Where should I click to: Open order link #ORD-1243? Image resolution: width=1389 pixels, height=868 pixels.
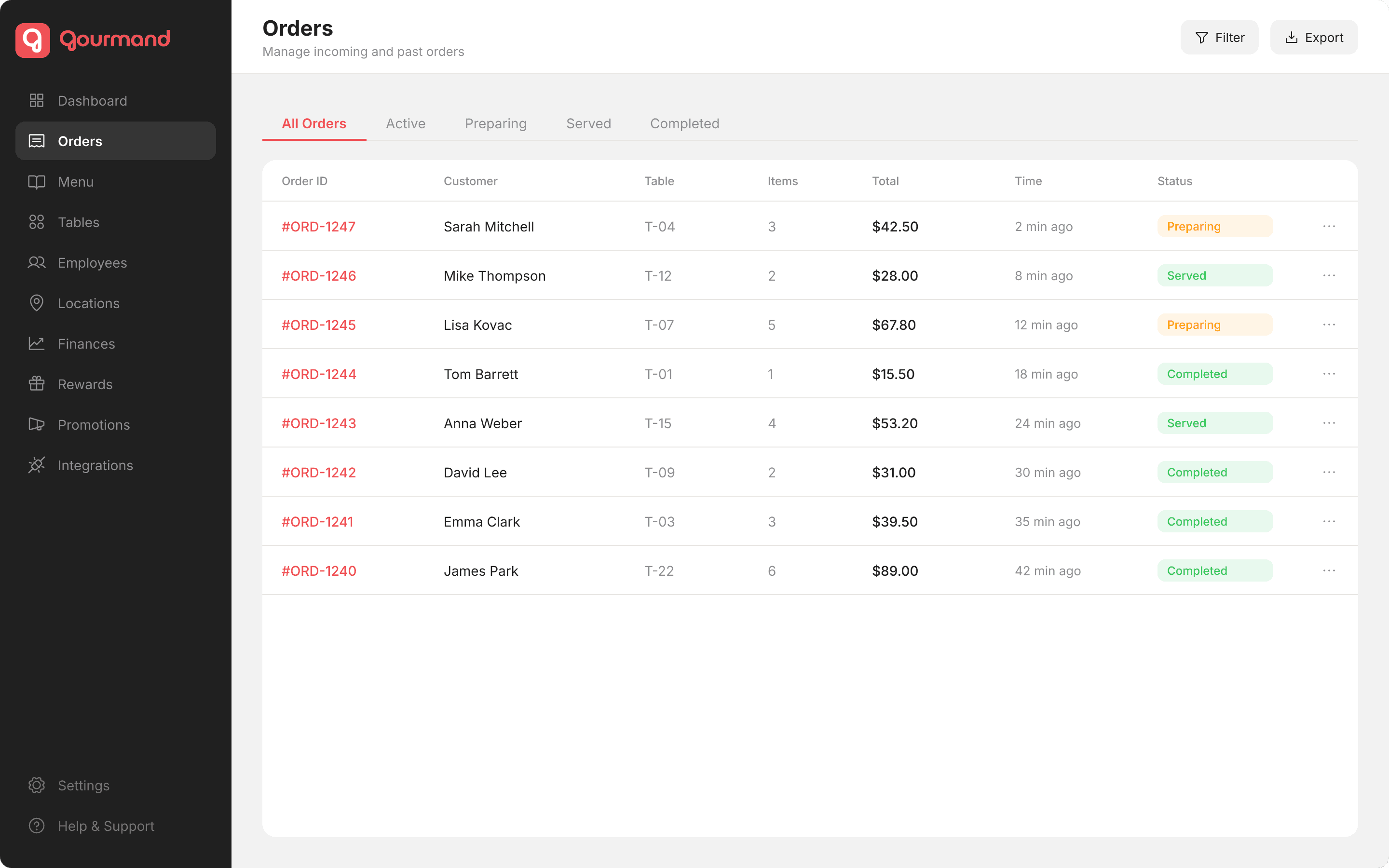point(318,423)
